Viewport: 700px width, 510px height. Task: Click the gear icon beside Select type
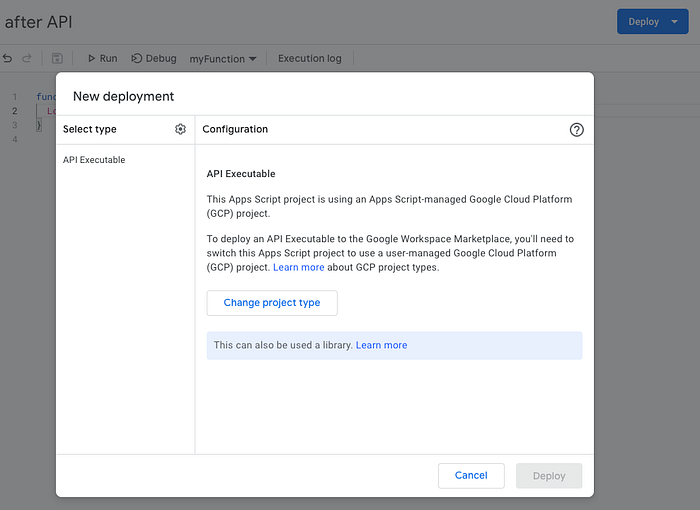point(181,129)
